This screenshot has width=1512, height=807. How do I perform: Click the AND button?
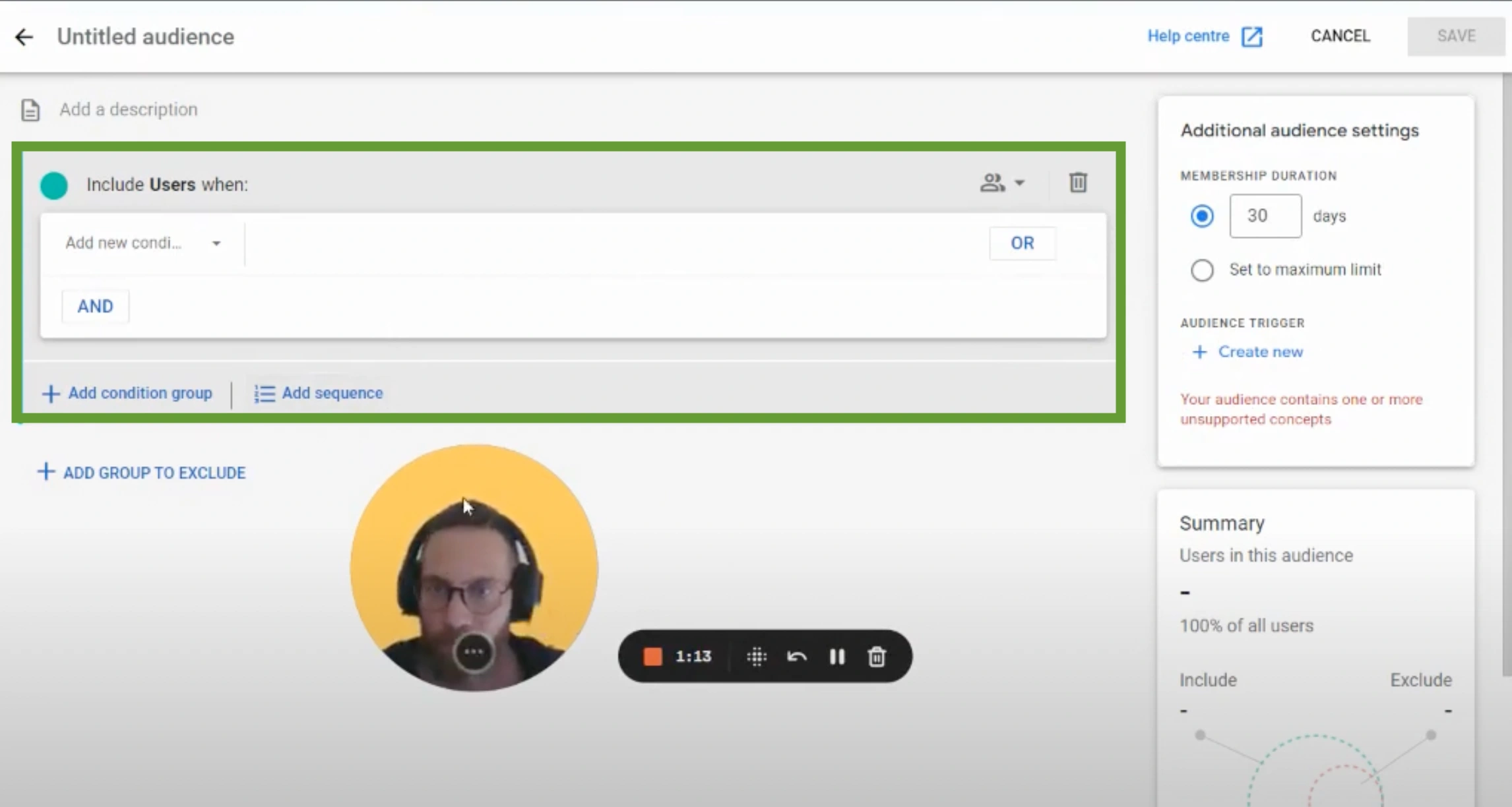95,307
